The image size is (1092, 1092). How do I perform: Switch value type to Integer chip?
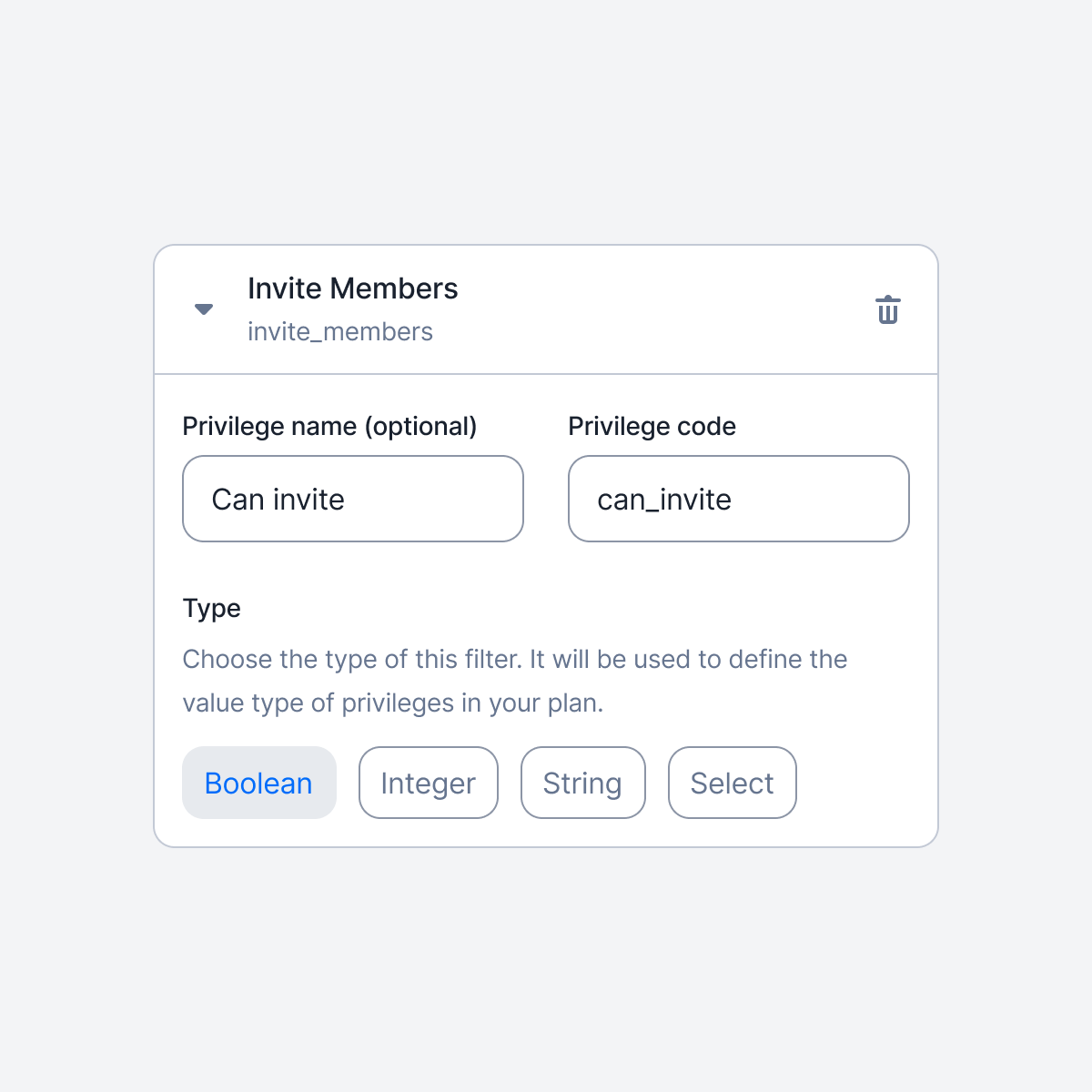[x=429, y=783]
